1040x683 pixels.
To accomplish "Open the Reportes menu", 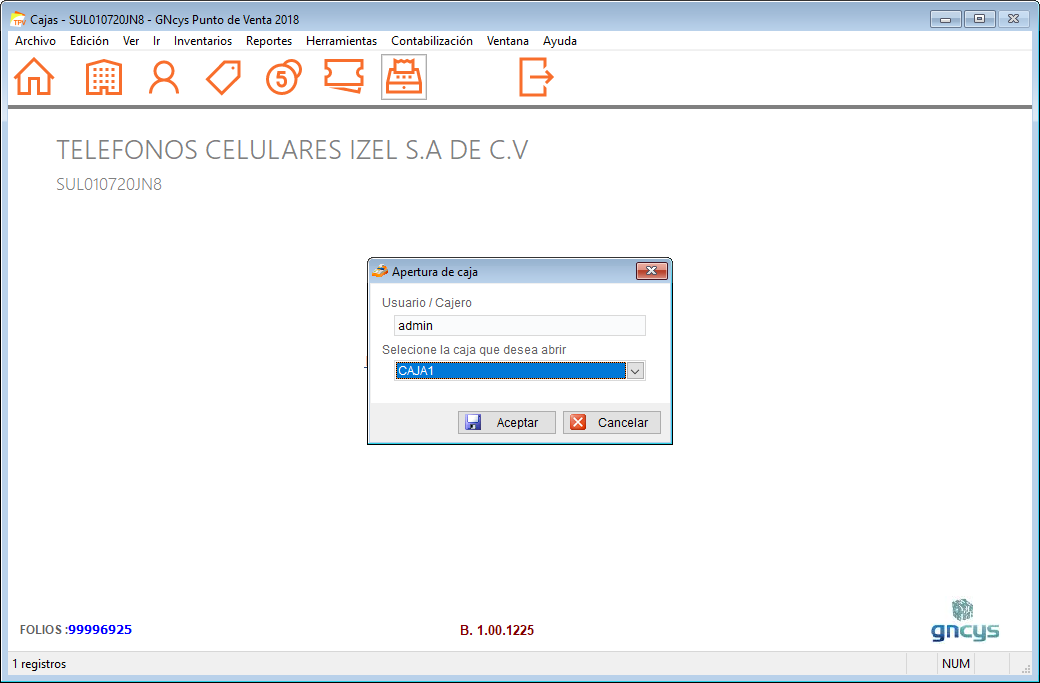I will coord(269,40).
